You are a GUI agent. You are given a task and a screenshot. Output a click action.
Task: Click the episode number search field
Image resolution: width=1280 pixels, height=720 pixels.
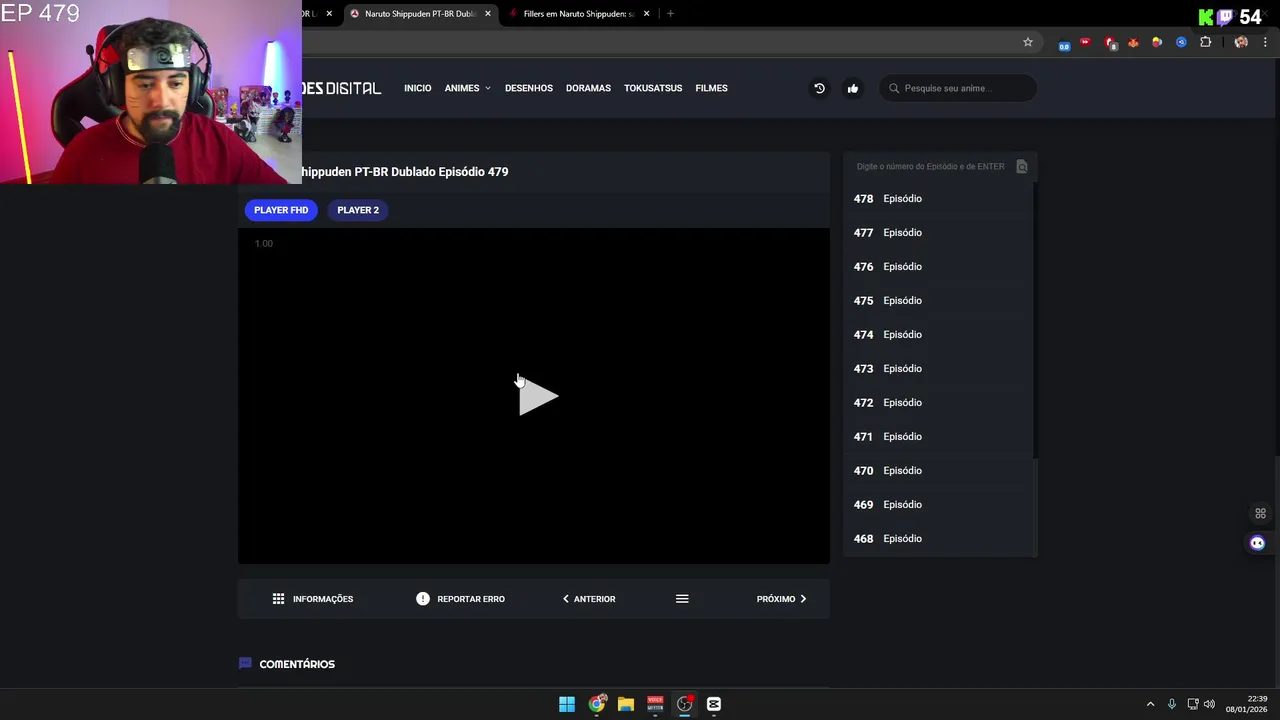click(930, 166)
